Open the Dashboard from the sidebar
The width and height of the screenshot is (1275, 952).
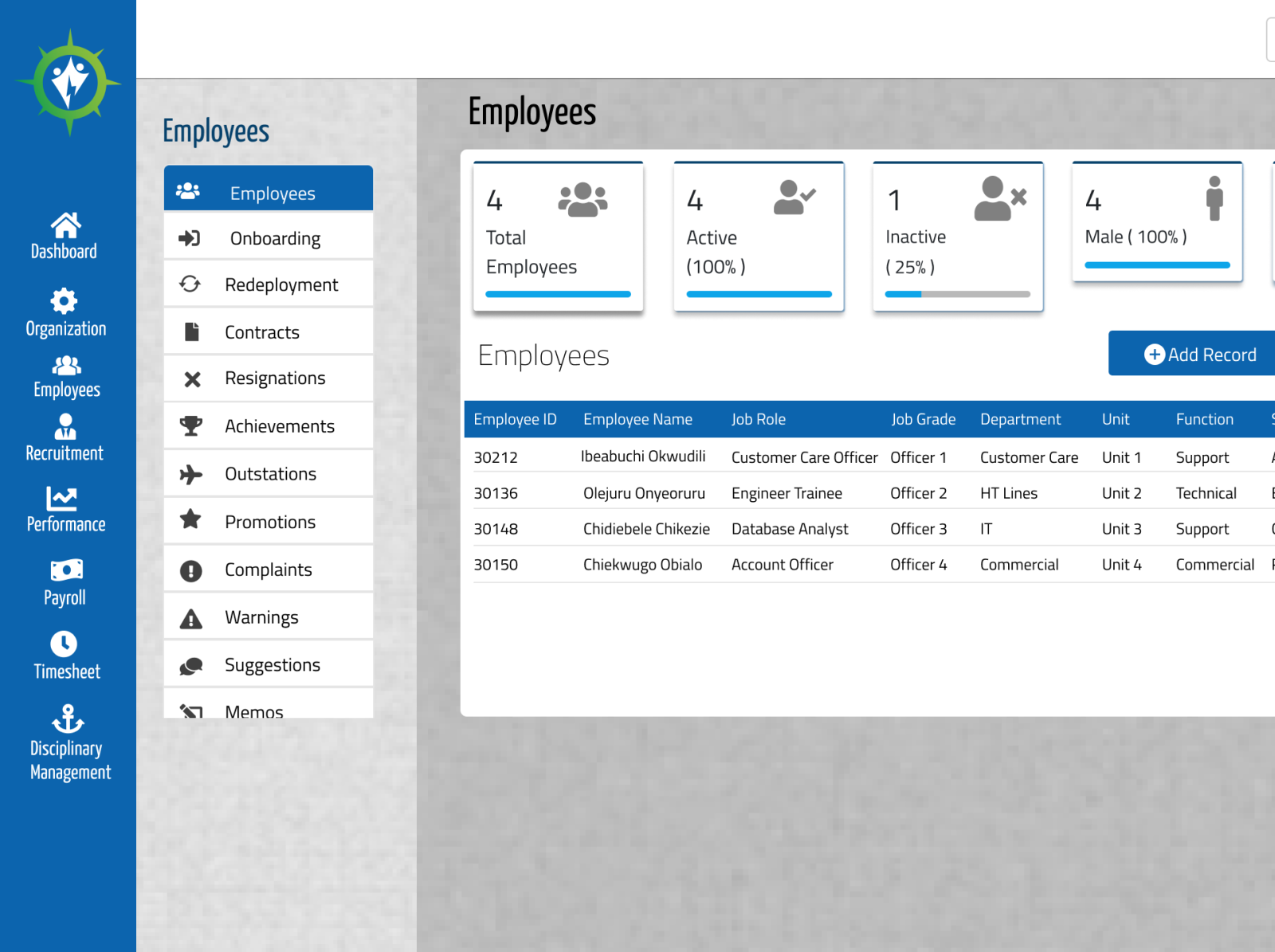coord(64,235)
